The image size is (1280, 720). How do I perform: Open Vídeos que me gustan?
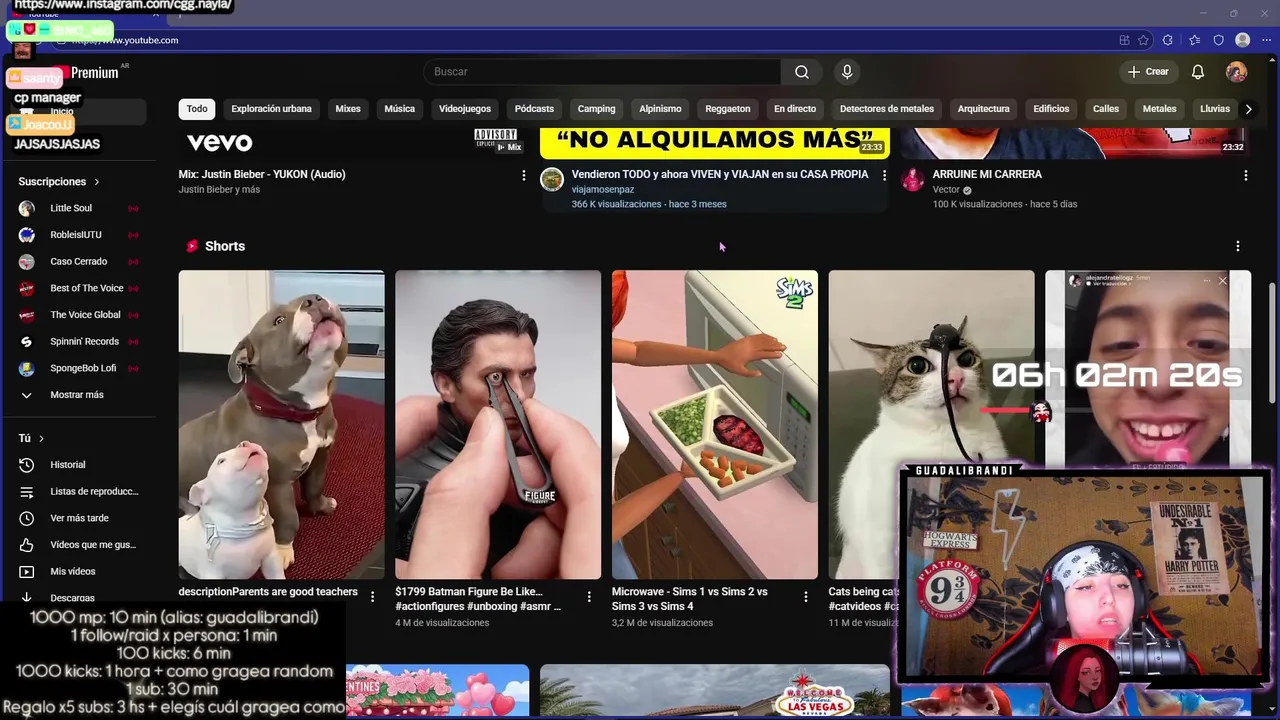pyautogui.click(x=80, y=545)
